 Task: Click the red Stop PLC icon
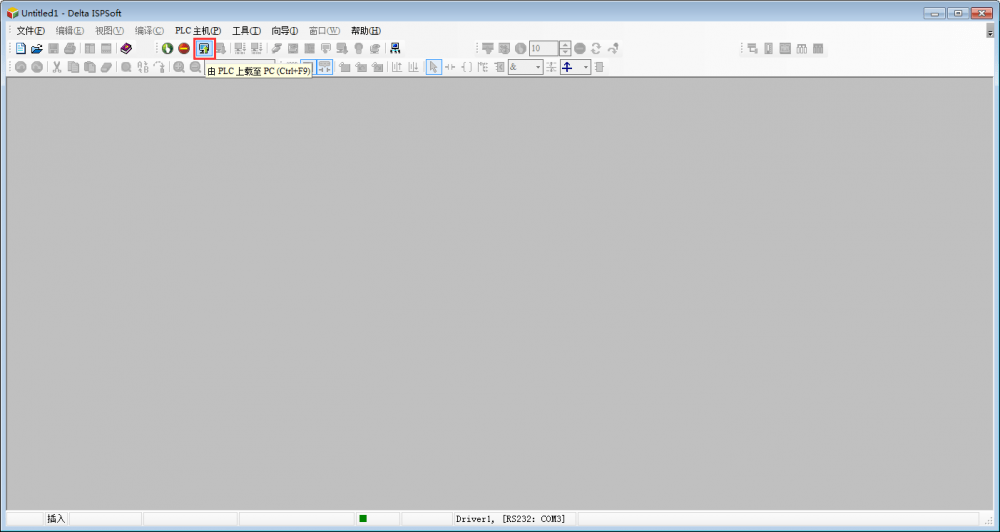click(184, 48)
